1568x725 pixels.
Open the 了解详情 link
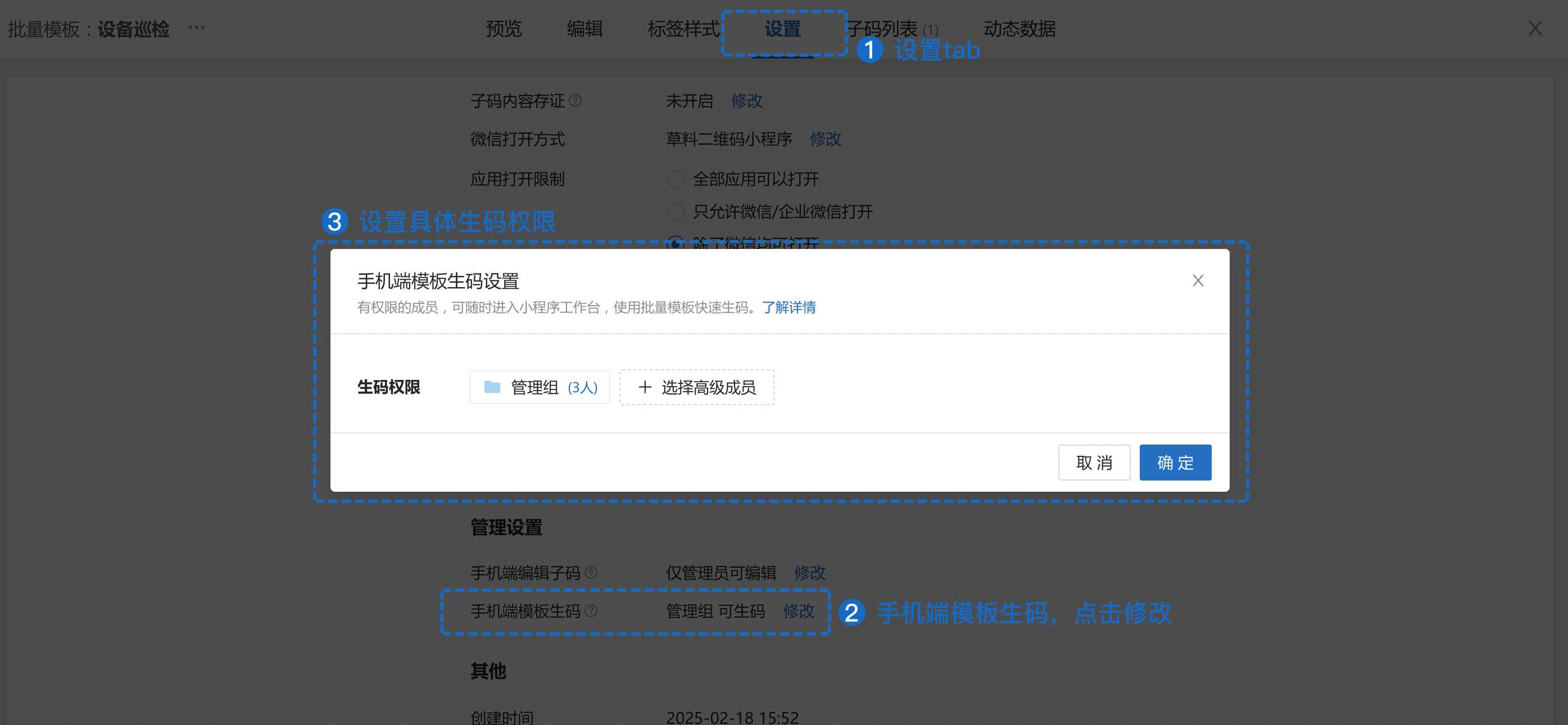[x=788, y=307]
